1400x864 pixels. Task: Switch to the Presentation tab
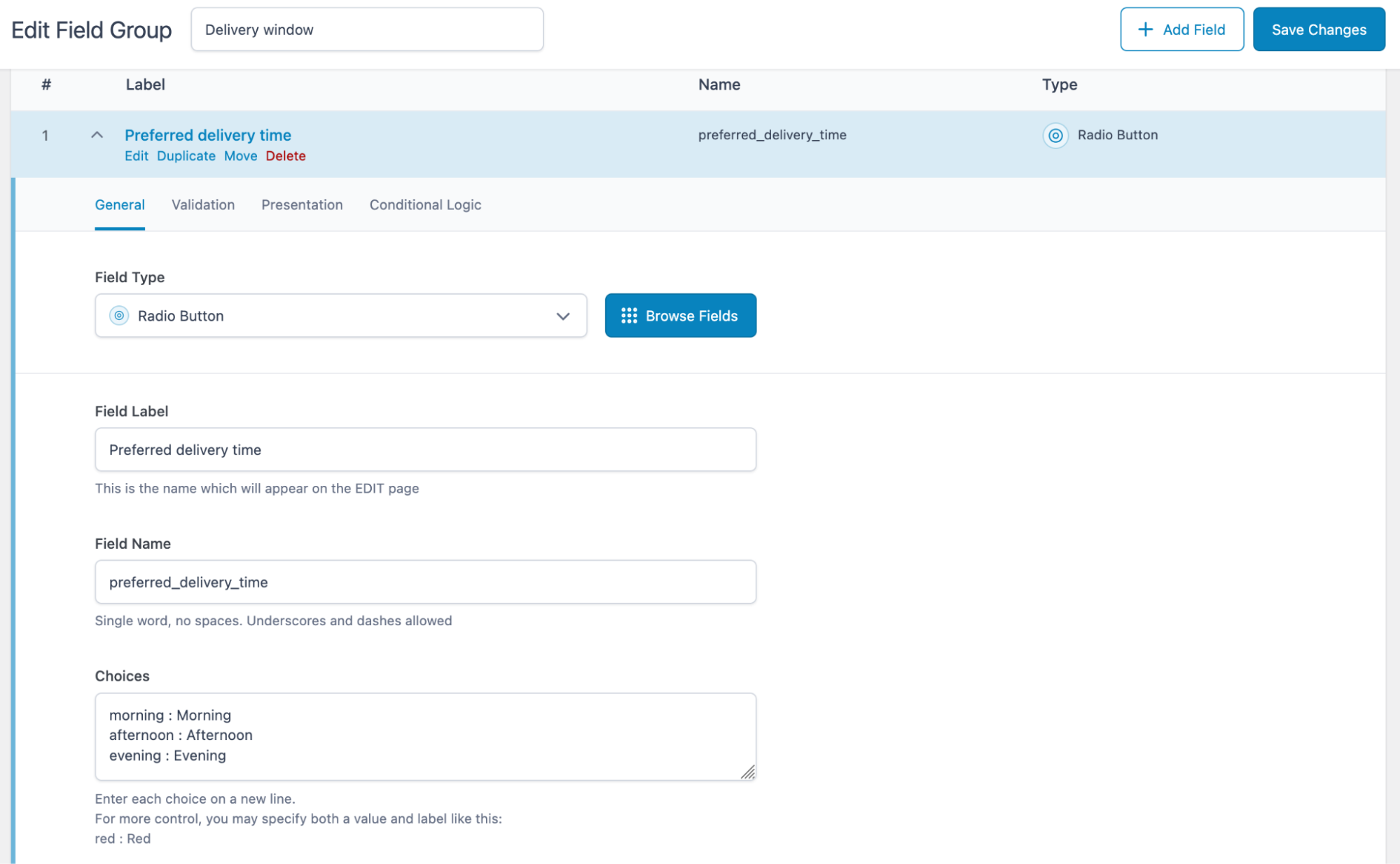coord(302,204)
